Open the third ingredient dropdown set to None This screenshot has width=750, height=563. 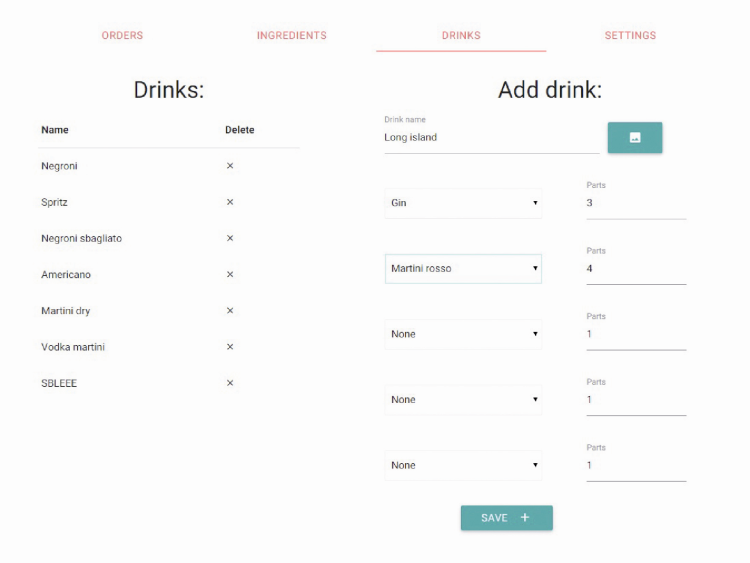(x=463, y=334)
